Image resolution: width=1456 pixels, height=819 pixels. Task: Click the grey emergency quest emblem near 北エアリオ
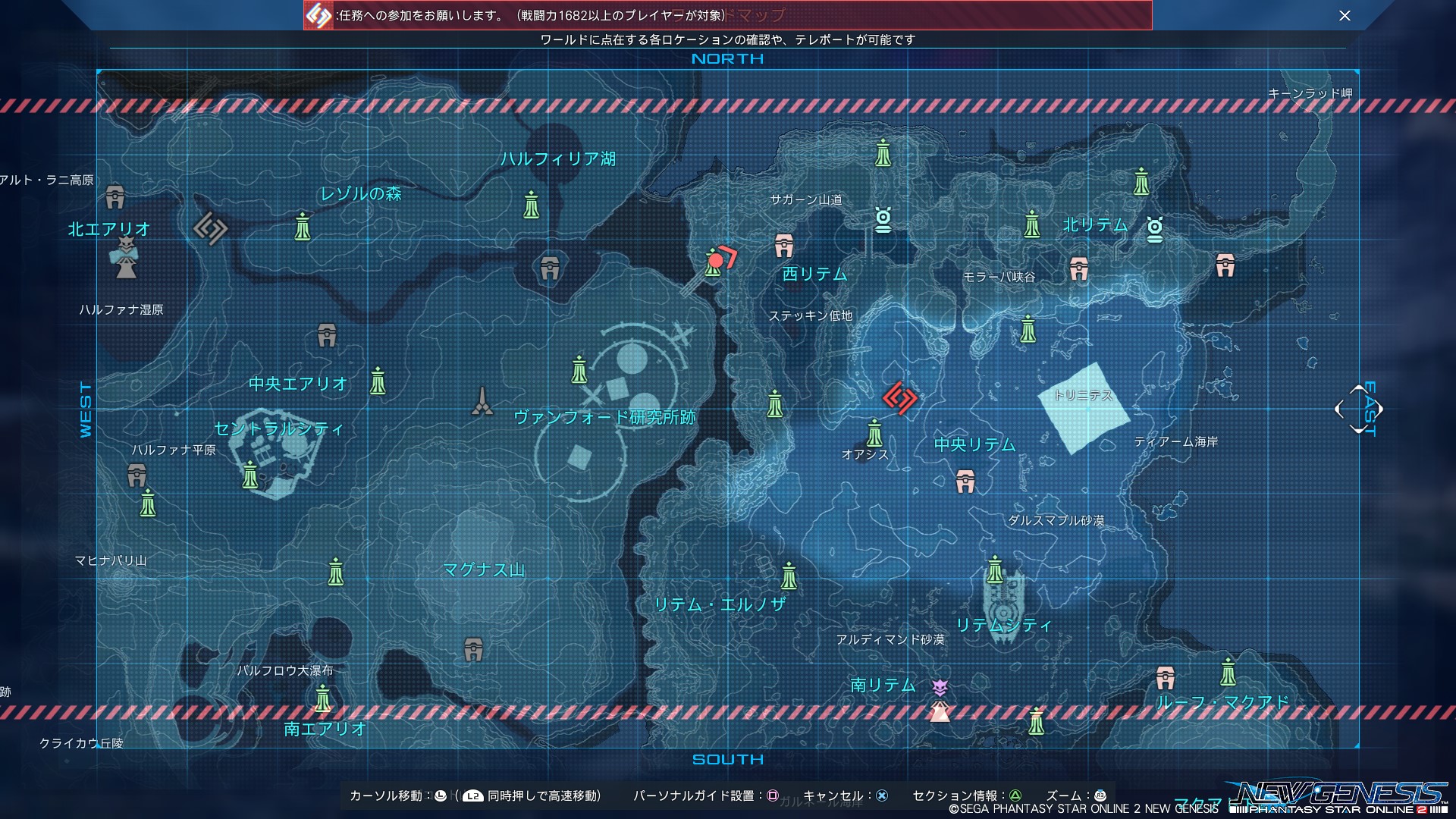coord(210,228)
